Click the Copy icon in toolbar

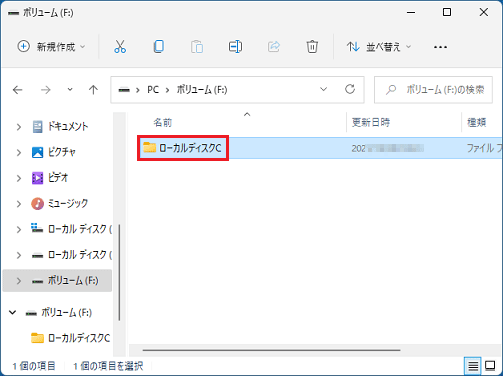[159, 47]
